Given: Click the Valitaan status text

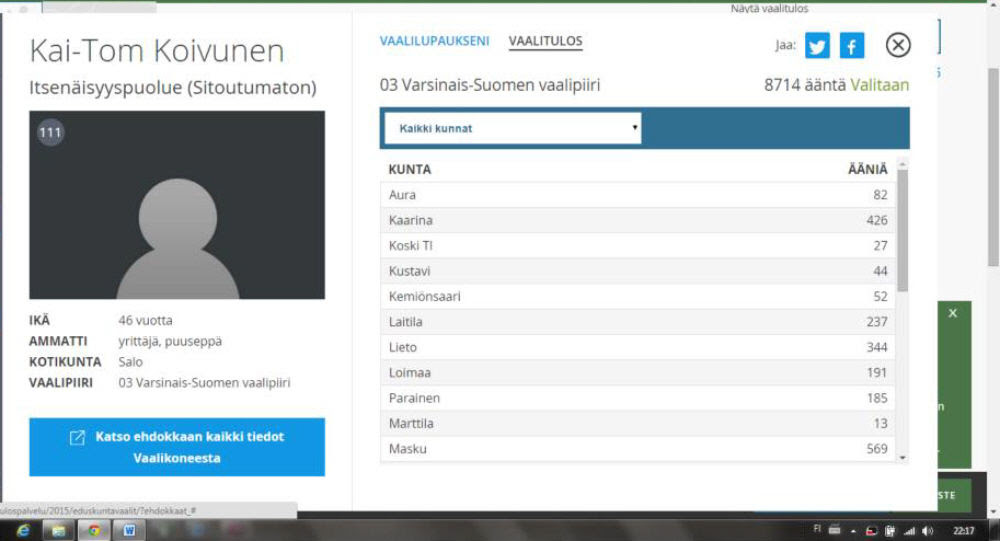Looking at the screenshot, I should [879, 85].
